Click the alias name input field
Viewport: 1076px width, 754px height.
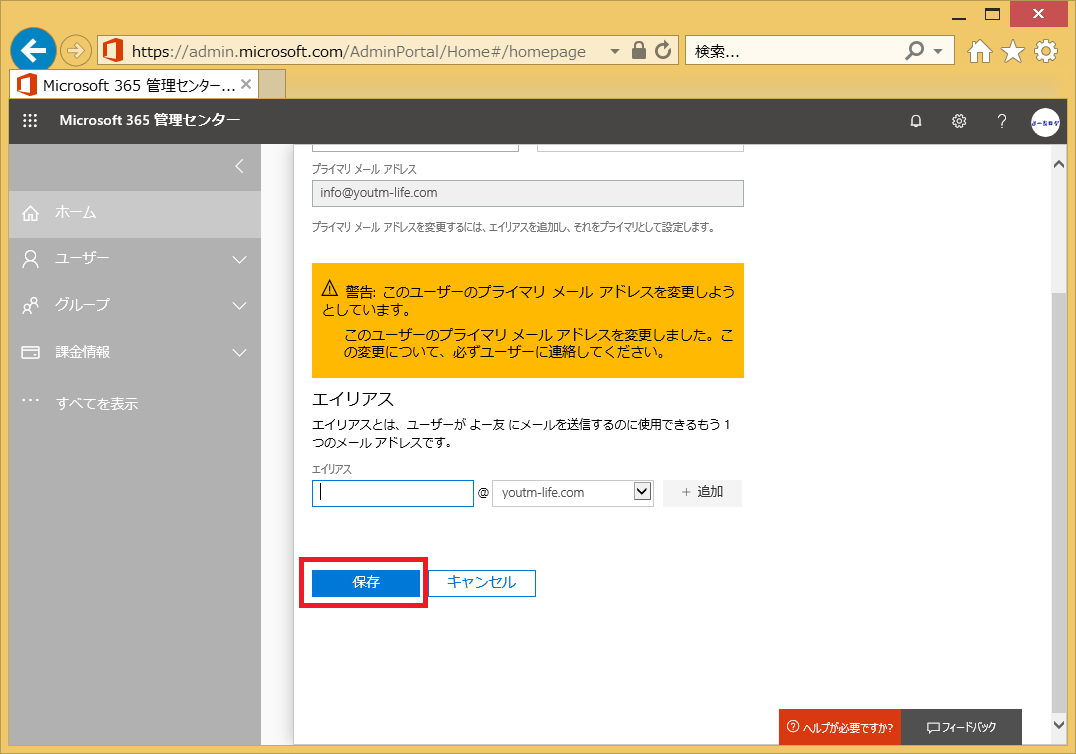393,493
